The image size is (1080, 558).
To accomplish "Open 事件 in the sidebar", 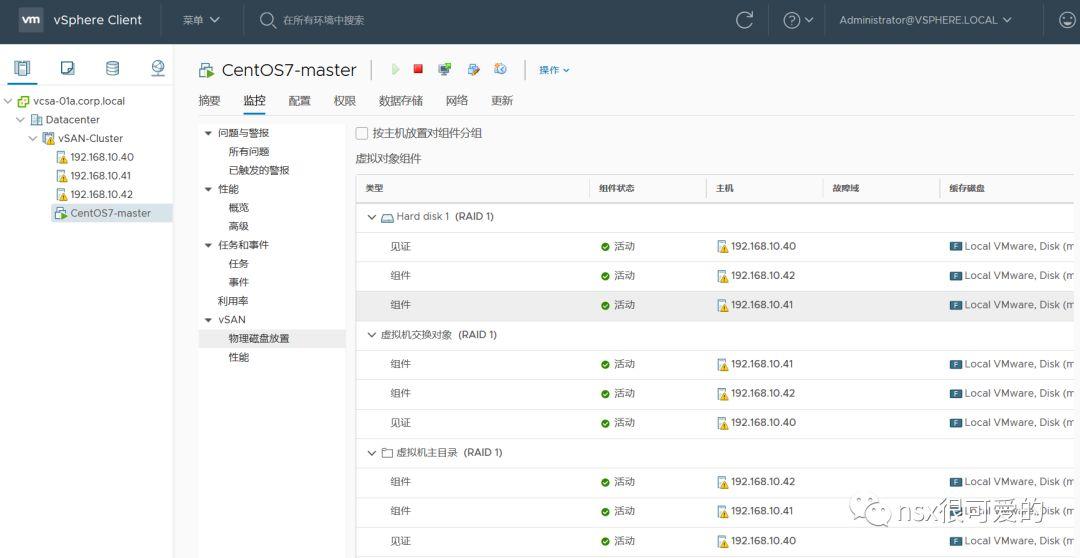I will [239, 282].
